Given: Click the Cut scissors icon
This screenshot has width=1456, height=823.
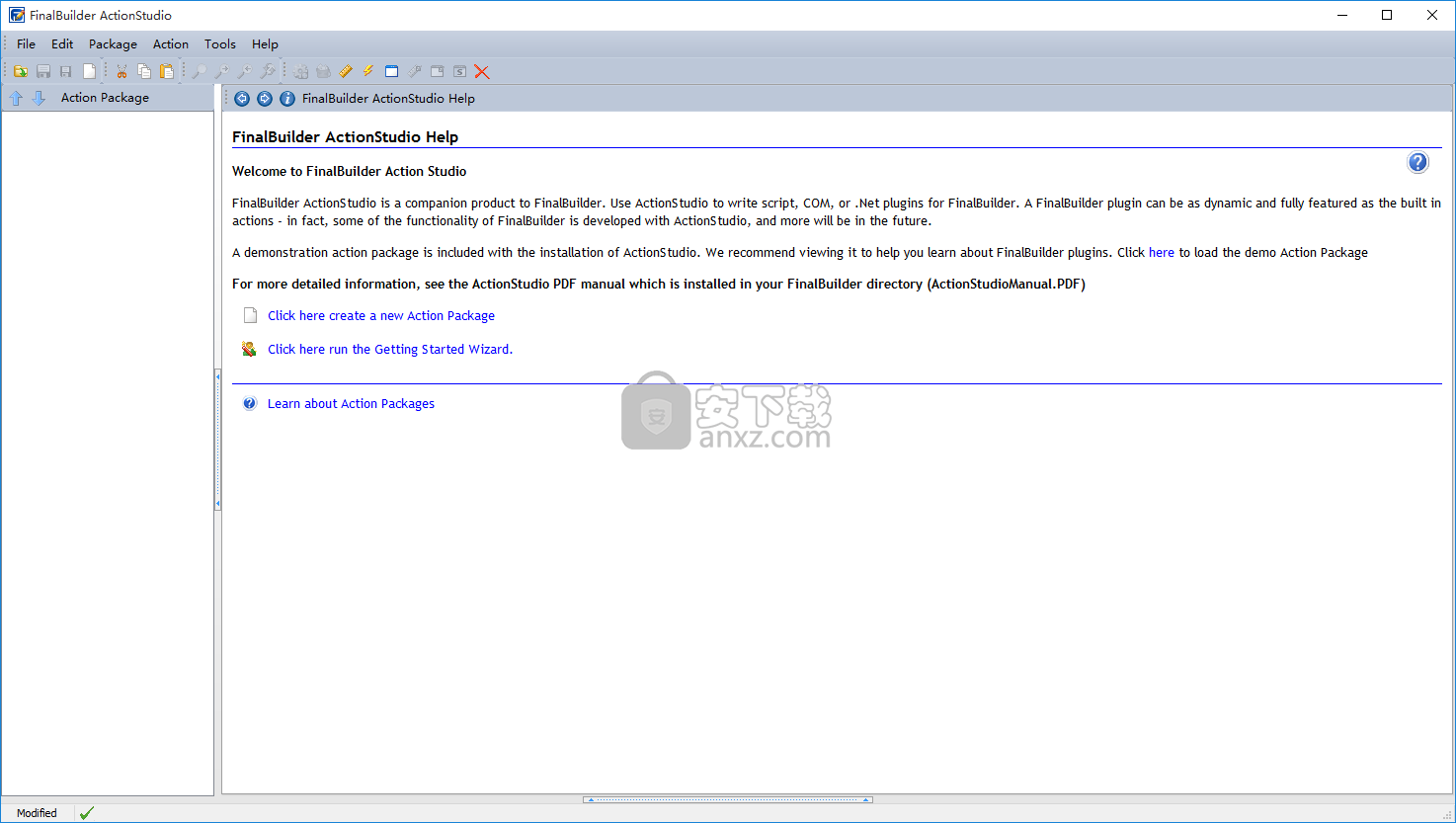Looking at the screenshot, I should tap(121, 71).
